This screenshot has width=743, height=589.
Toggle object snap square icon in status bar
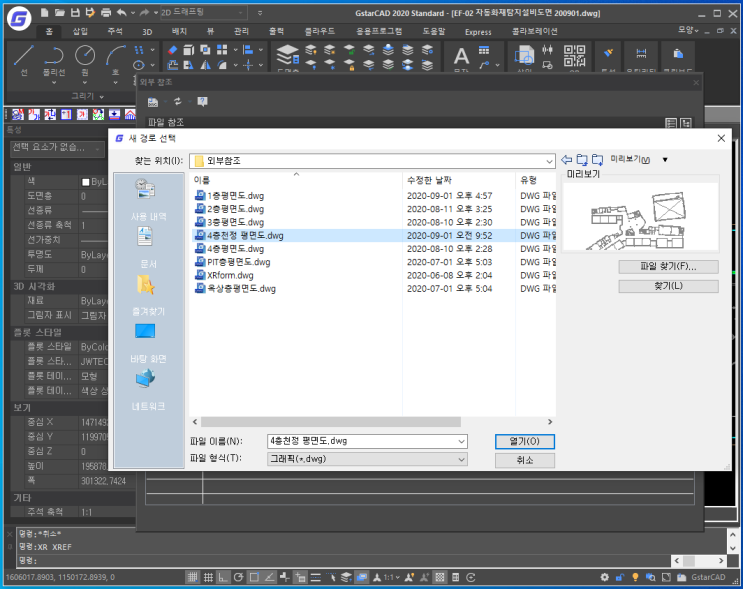click(x=254, y=577)
